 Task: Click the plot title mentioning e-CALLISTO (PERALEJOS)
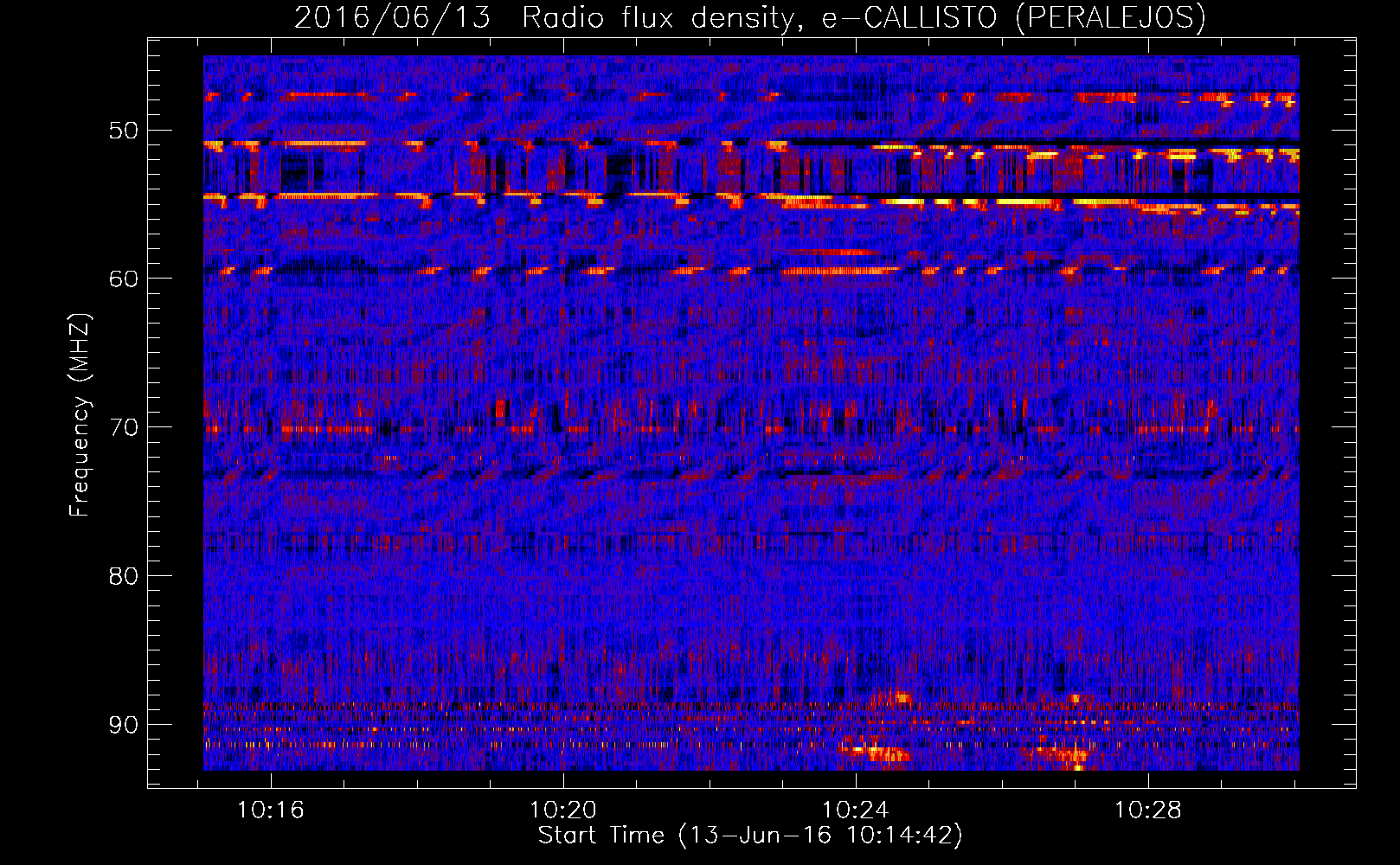click(x=749, y=17)
